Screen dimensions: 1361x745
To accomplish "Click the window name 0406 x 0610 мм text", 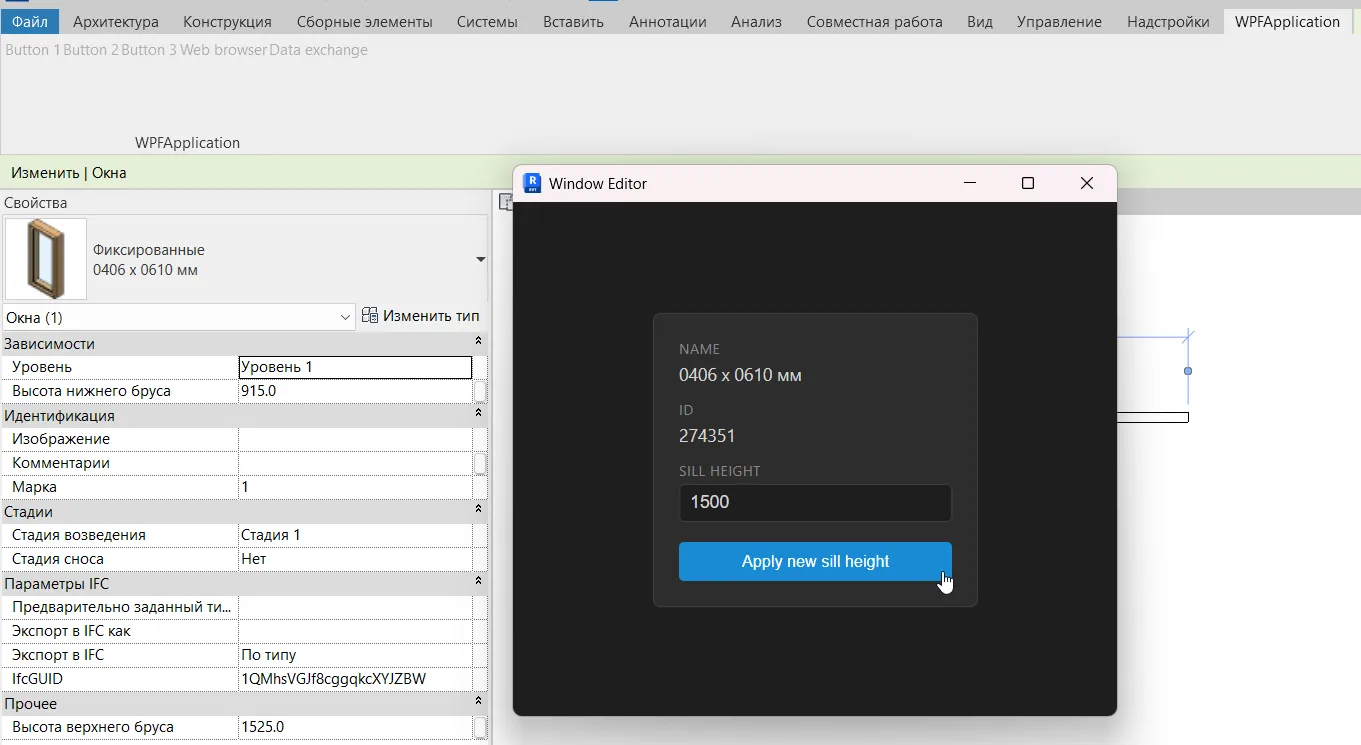I will [740, 376].
